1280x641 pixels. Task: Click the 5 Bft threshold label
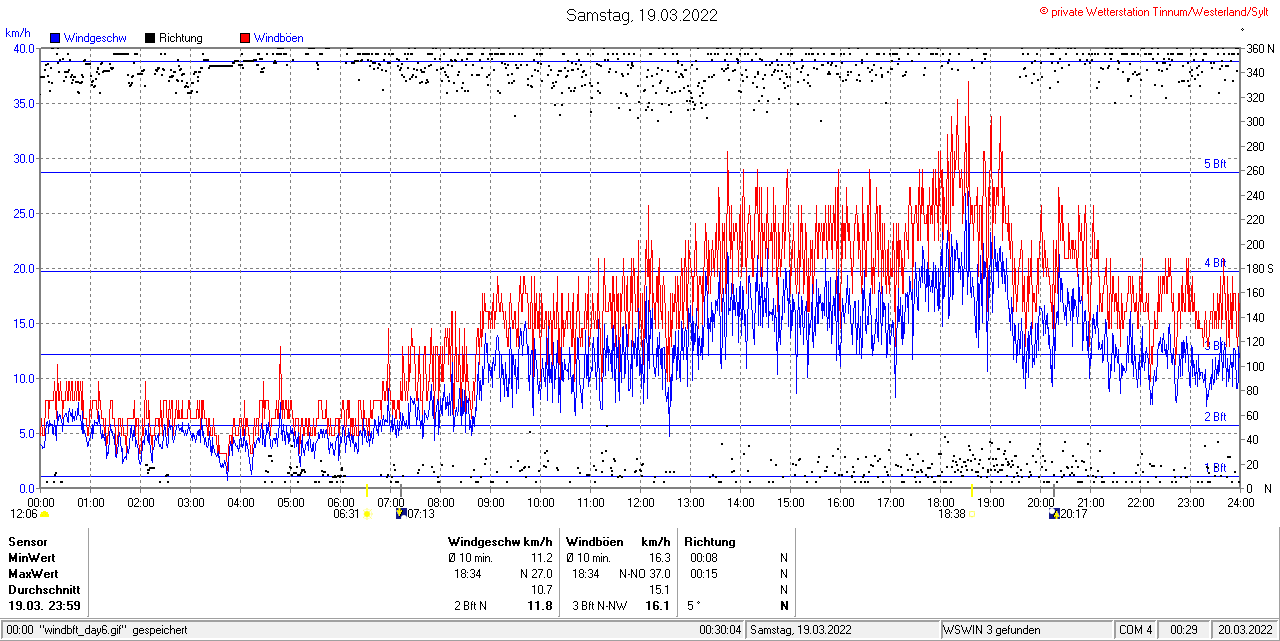click(1214, 164)
